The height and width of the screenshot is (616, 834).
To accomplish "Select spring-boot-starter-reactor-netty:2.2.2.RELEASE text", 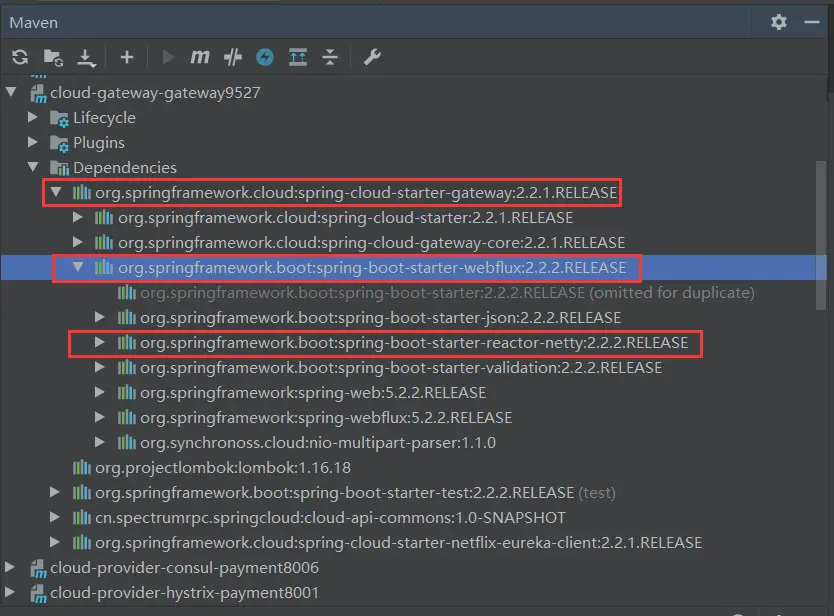I will click(414, 343).
